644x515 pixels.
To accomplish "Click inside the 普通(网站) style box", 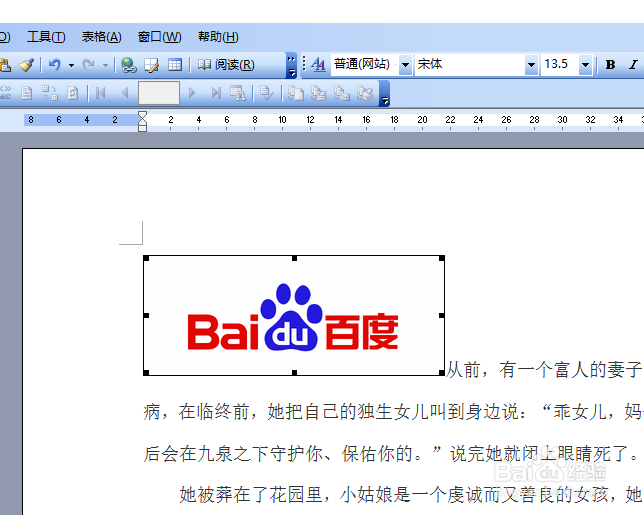I will [365, 64].
